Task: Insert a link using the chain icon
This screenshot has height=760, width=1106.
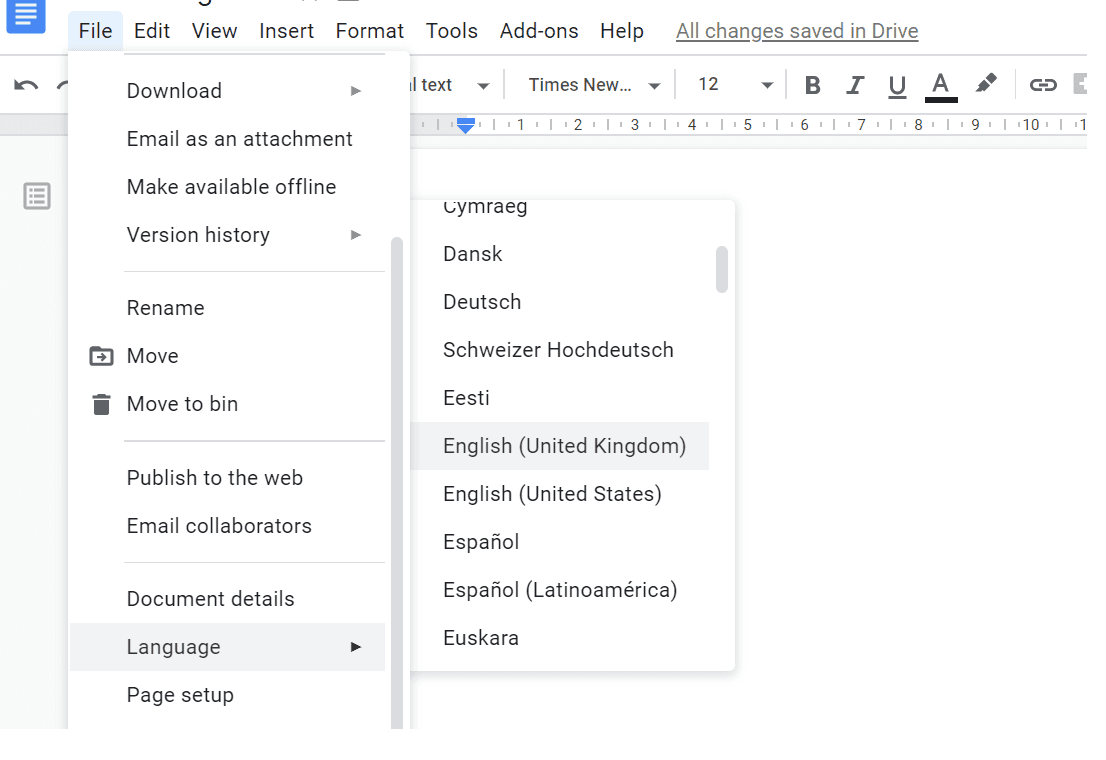Action: [x=1043, y=84]
